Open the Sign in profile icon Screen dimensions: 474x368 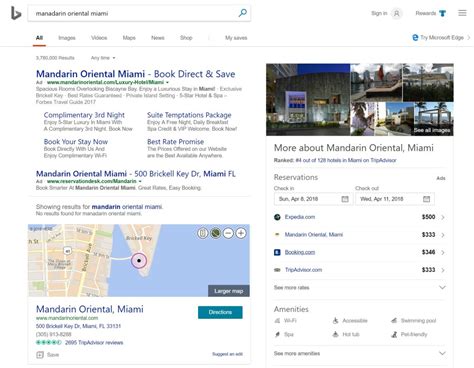[x=396, y=13]
